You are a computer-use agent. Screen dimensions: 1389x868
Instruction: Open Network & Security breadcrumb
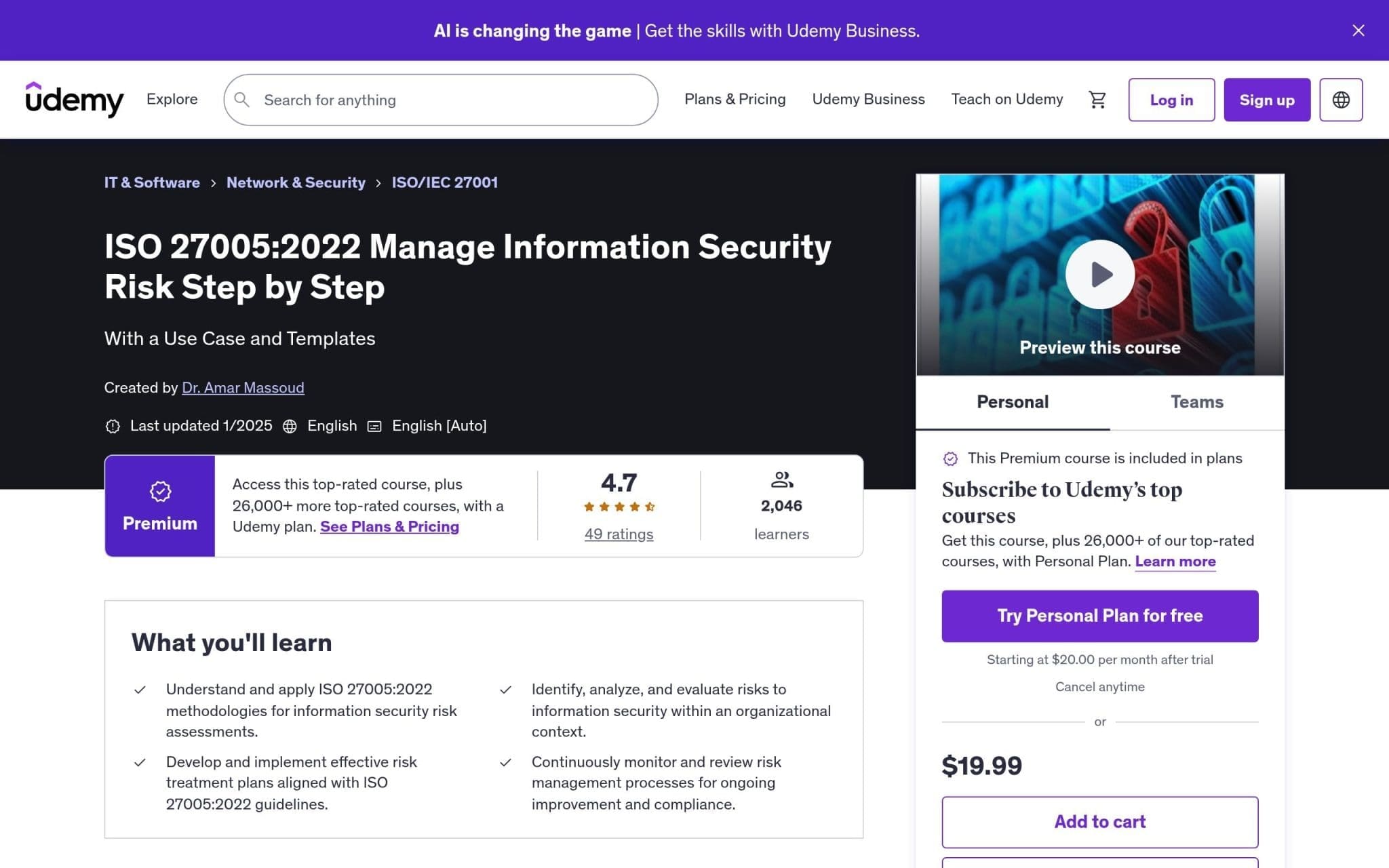296,182
